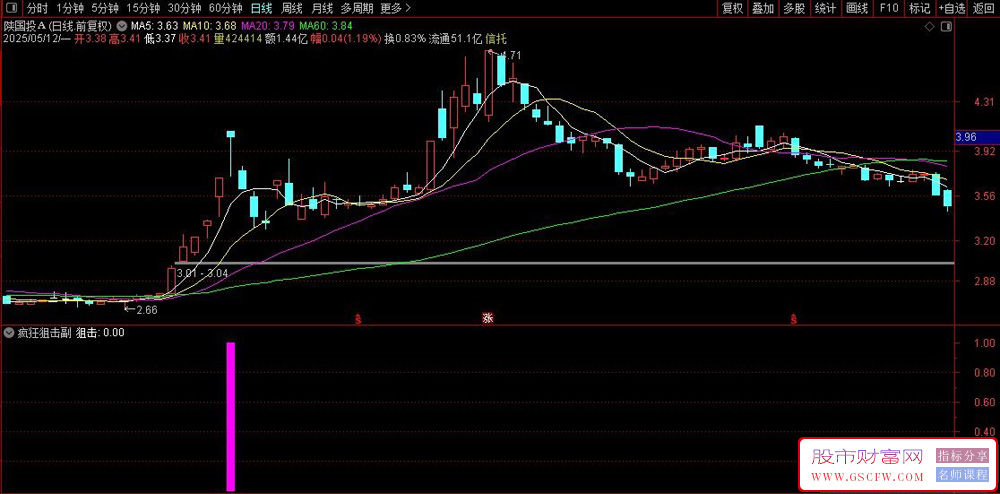Image resolution: width=1000 pixels, height=494 pixels.
Task: Expand the 更多 periods menu
Action: click(x=395, y=8)
